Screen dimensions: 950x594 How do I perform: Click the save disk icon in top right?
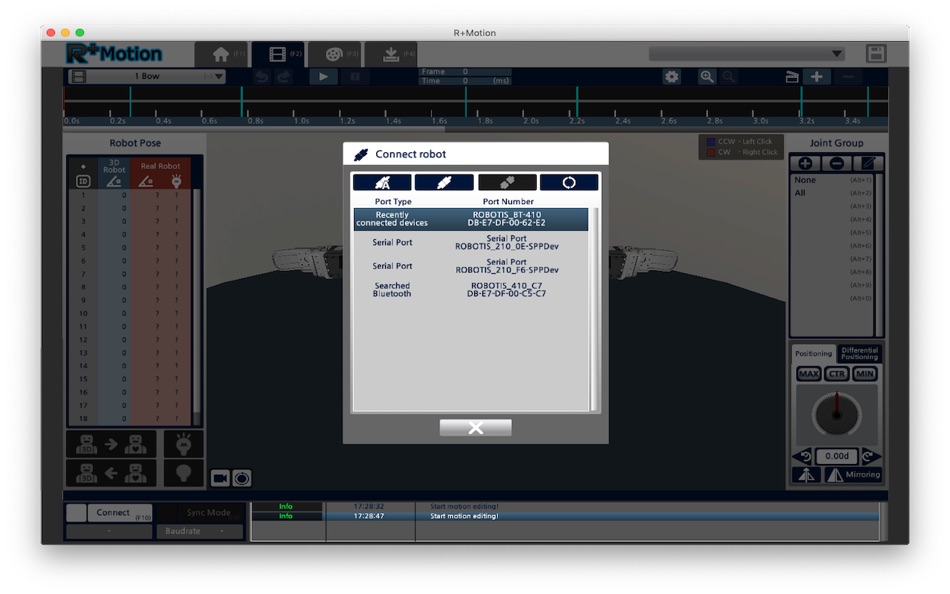(875, 54)
